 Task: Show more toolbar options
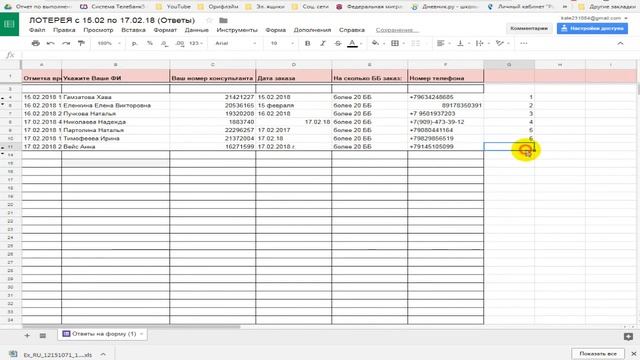pos(524,43)
